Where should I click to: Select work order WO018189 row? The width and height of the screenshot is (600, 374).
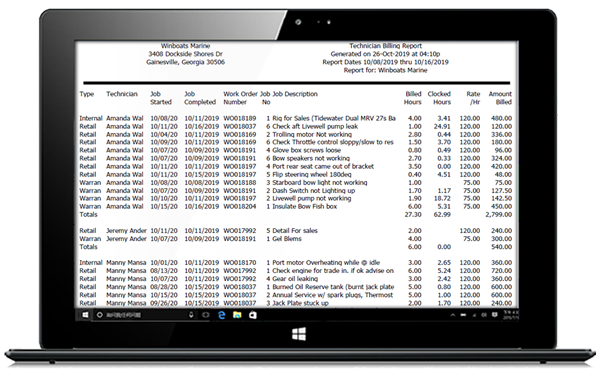tap(295, 118)
